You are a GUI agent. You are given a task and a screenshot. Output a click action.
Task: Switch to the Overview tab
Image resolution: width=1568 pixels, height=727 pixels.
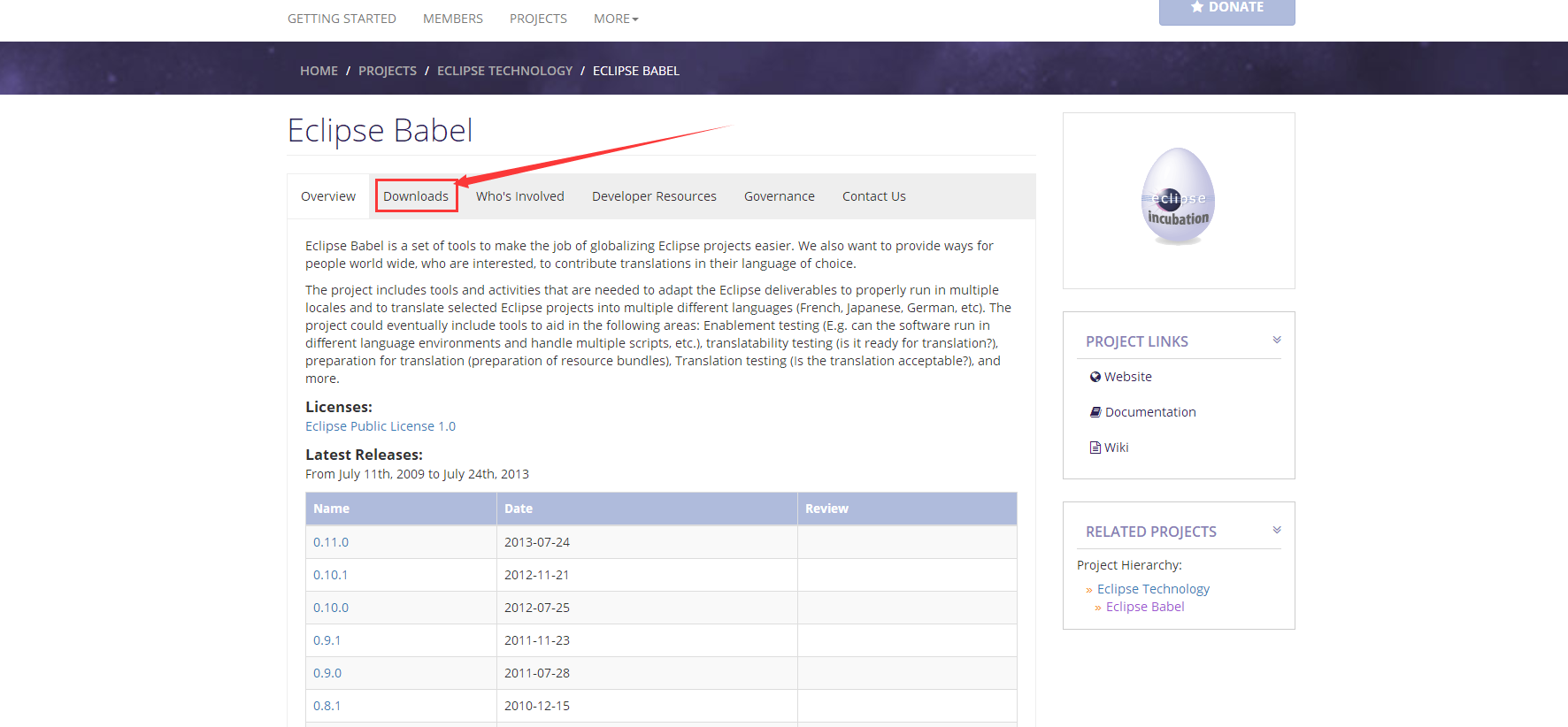click(x=328, y=196)
